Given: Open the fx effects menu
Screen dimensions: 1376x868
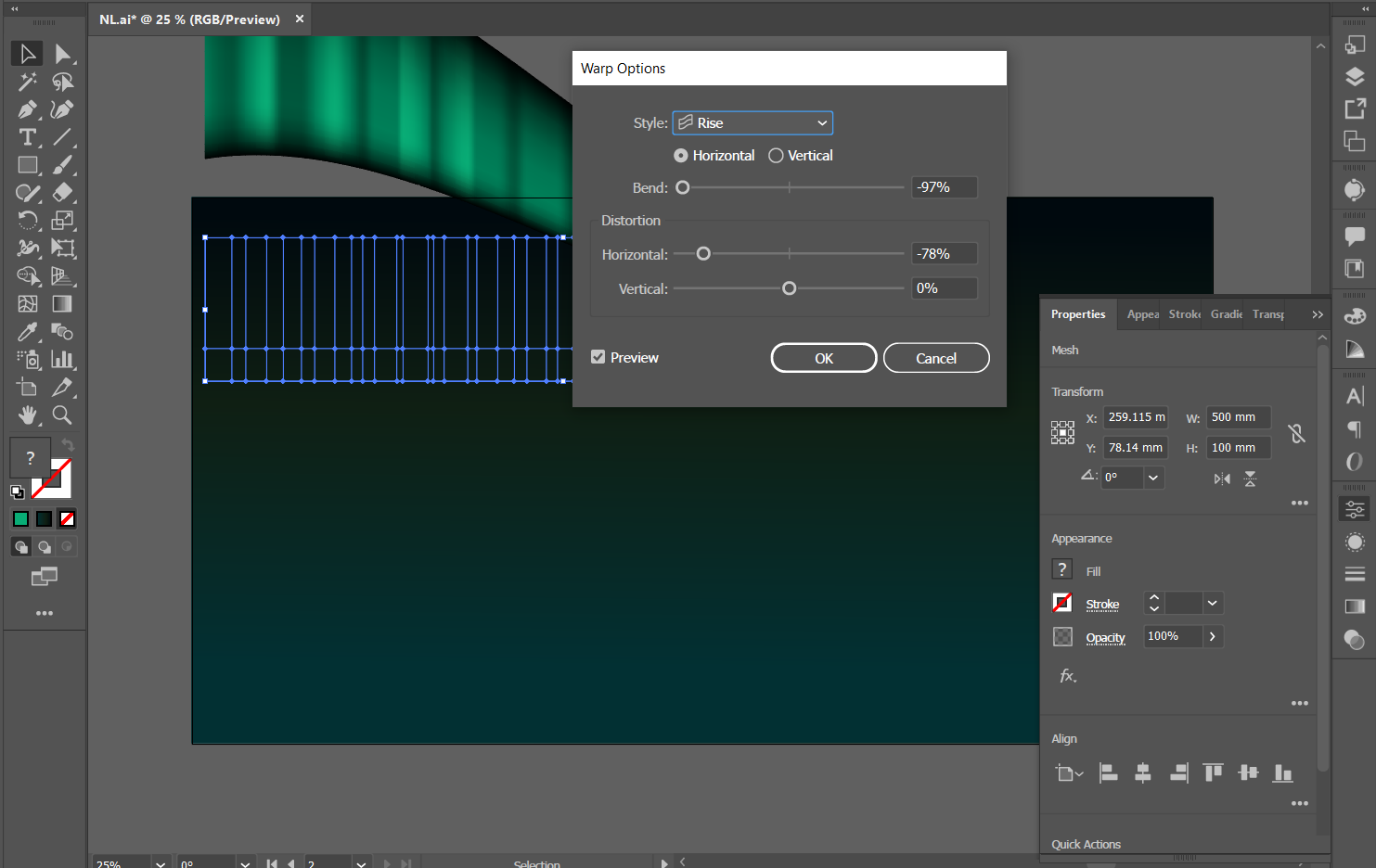Looking at the screenshot, I should (1068, 676).
